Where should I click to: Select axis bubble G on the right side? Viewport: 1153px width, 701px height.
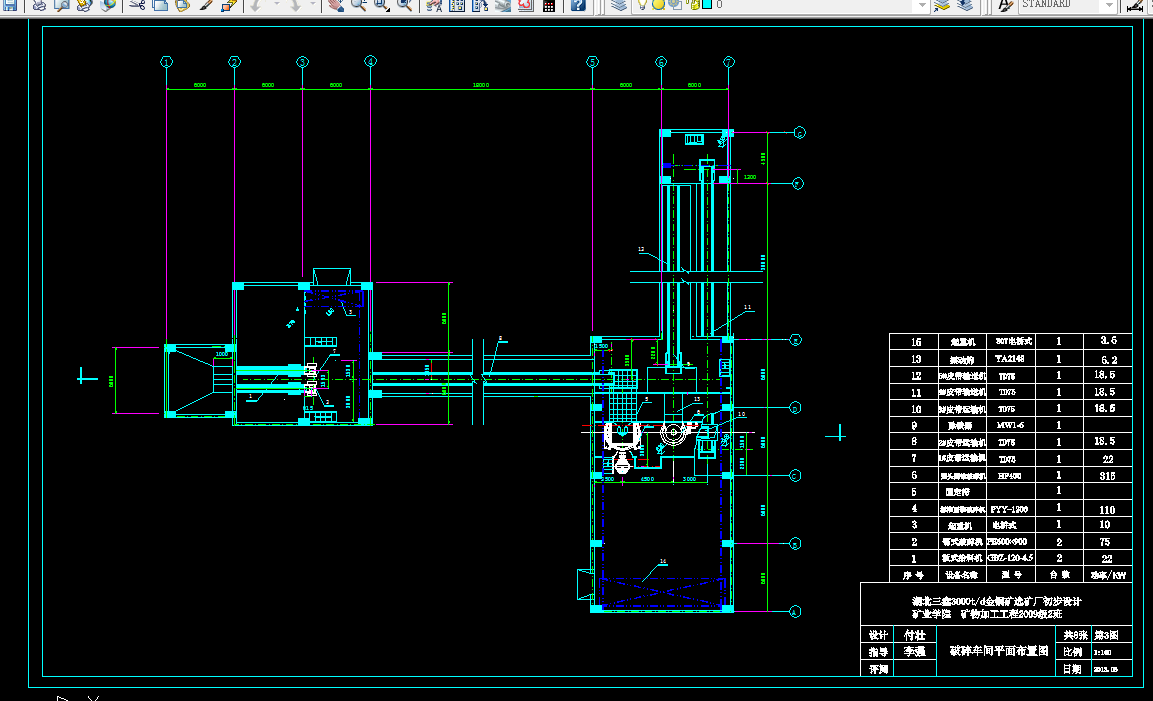click(x=799, y=132)
